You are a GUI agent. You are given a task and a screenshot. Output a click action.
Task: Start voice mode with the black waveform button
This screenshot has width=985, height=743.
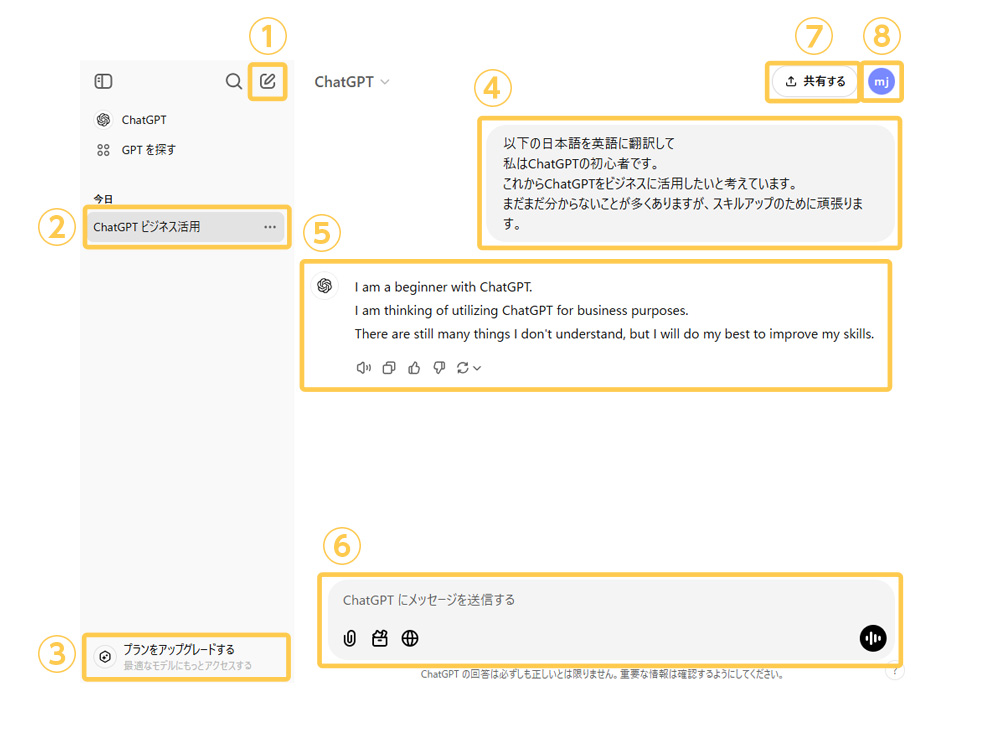click(x=872, y=638)
